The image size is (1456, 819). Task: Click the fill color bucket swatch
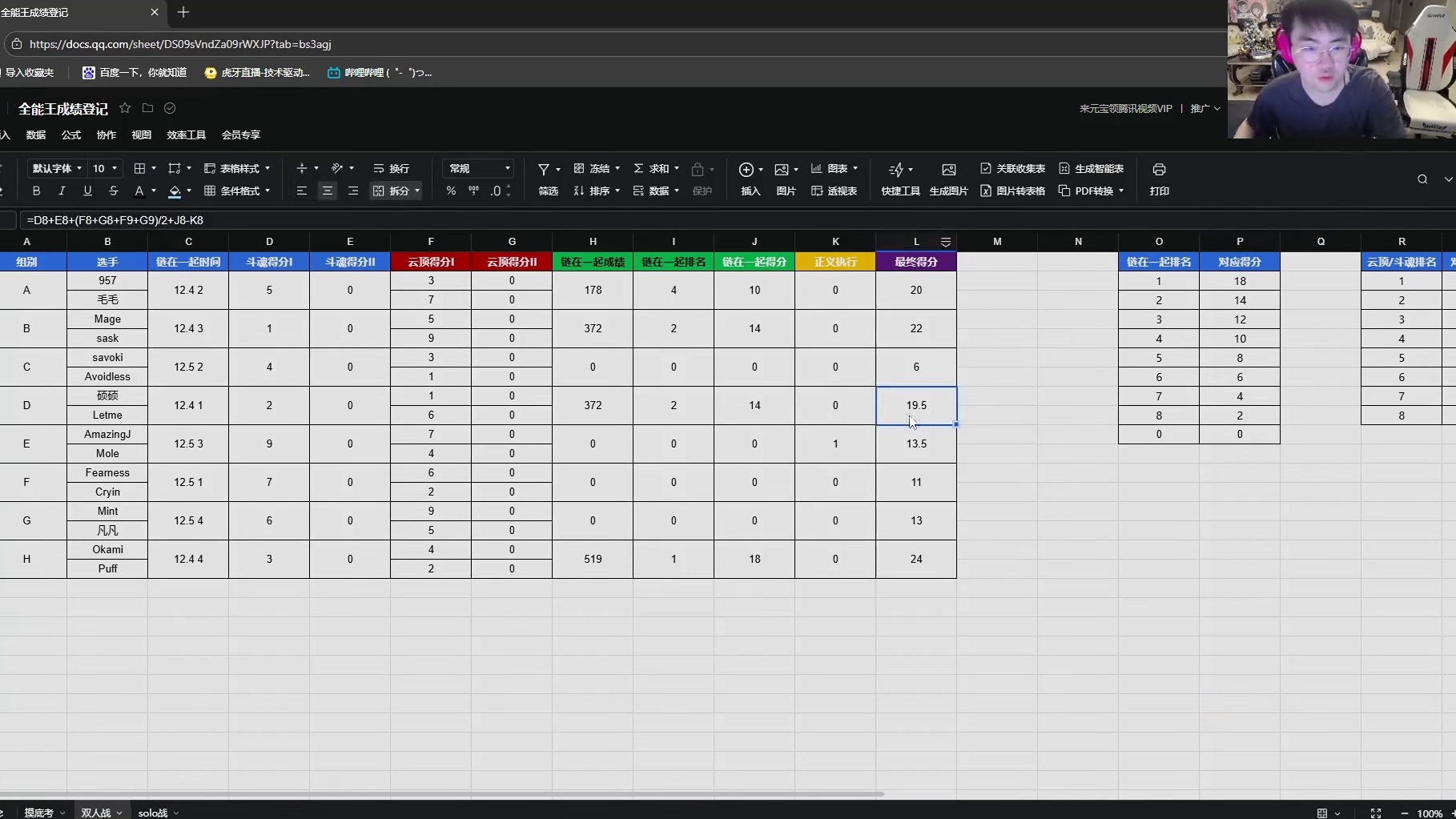(174, 191)
